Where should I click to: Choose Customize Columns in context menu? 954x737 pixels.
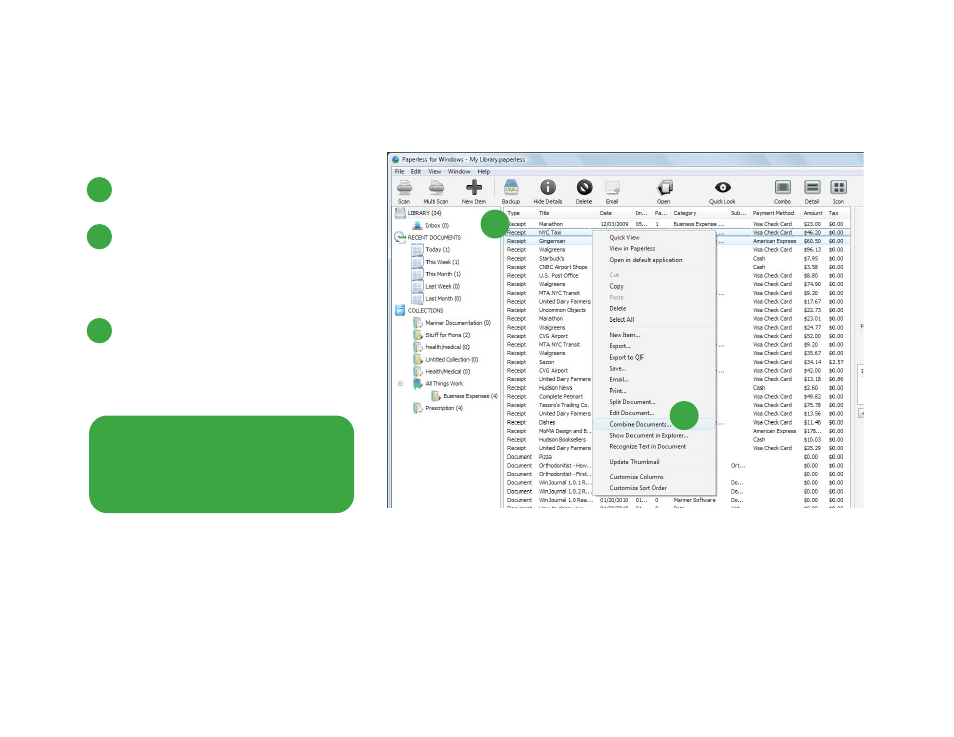click(x=654, y=477)
